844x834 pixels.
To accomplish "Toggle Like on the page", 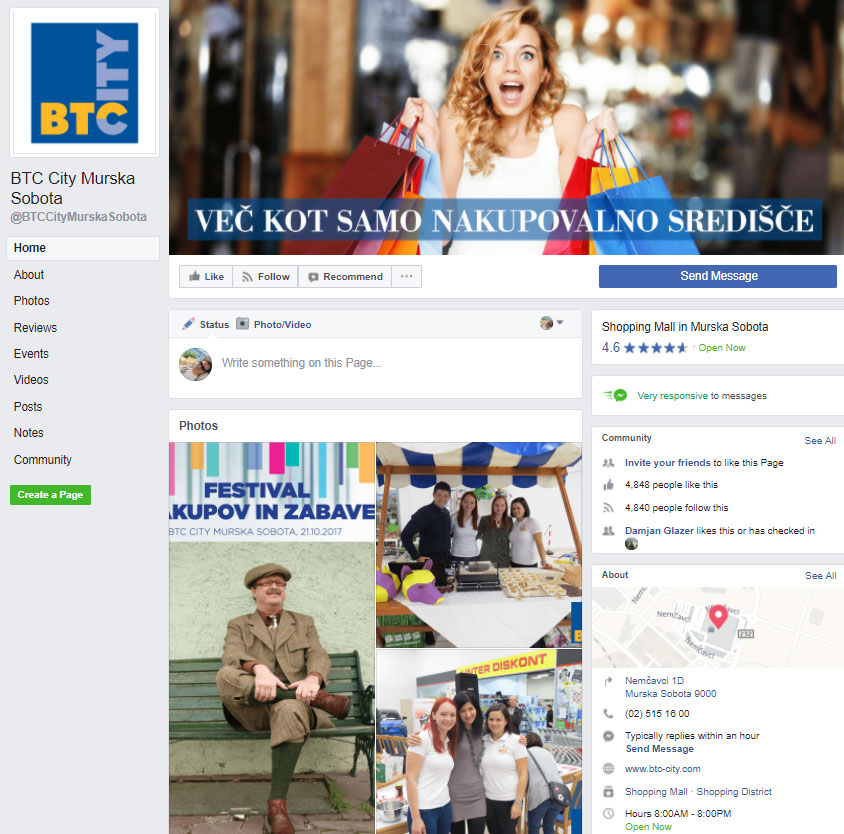I will click(206, 277).
